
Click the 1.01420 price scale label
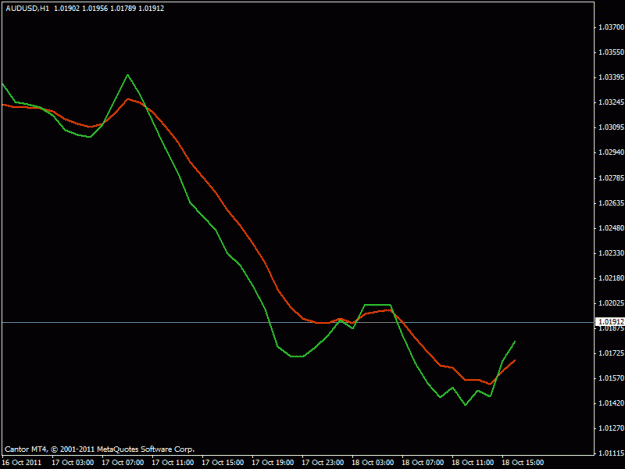[611, 404]
